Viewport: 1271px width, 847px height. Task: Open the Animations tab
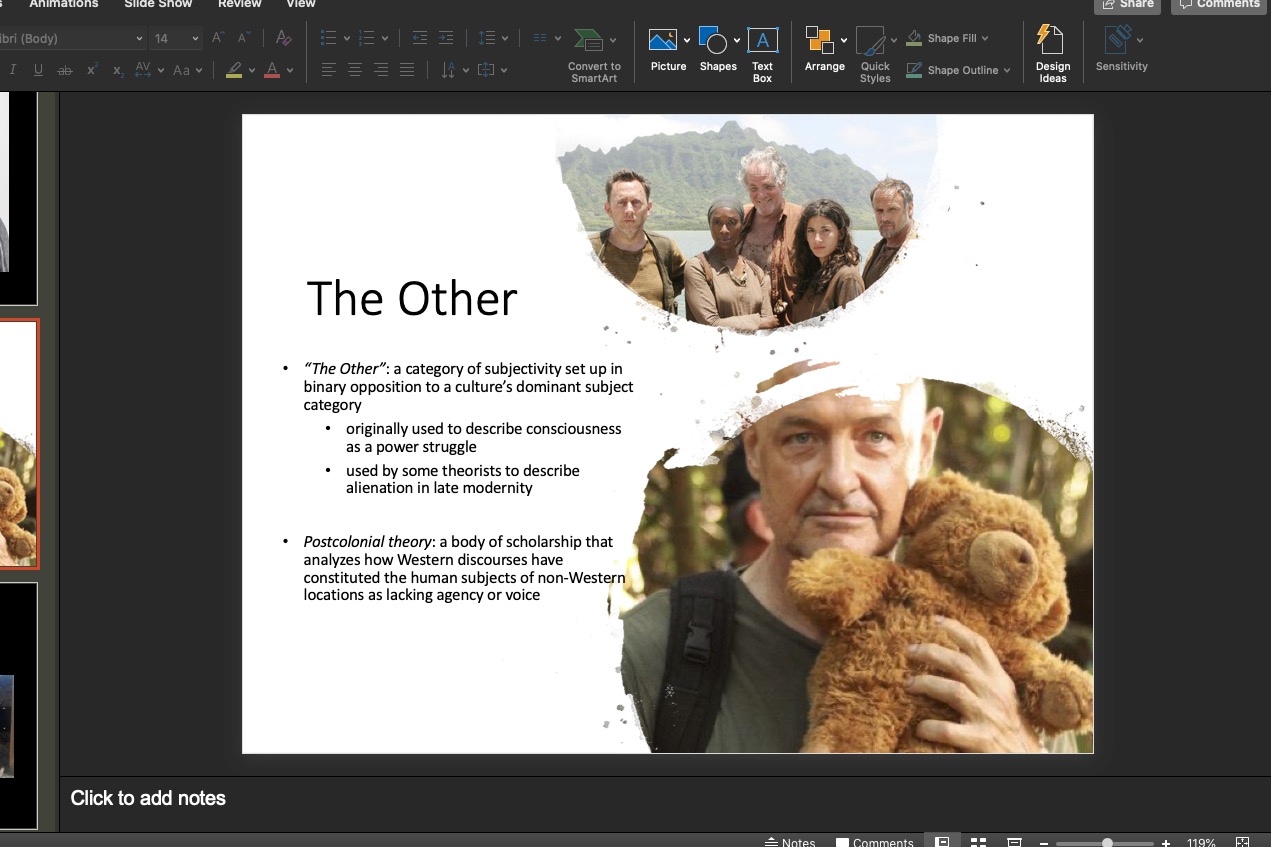point(63,4)
